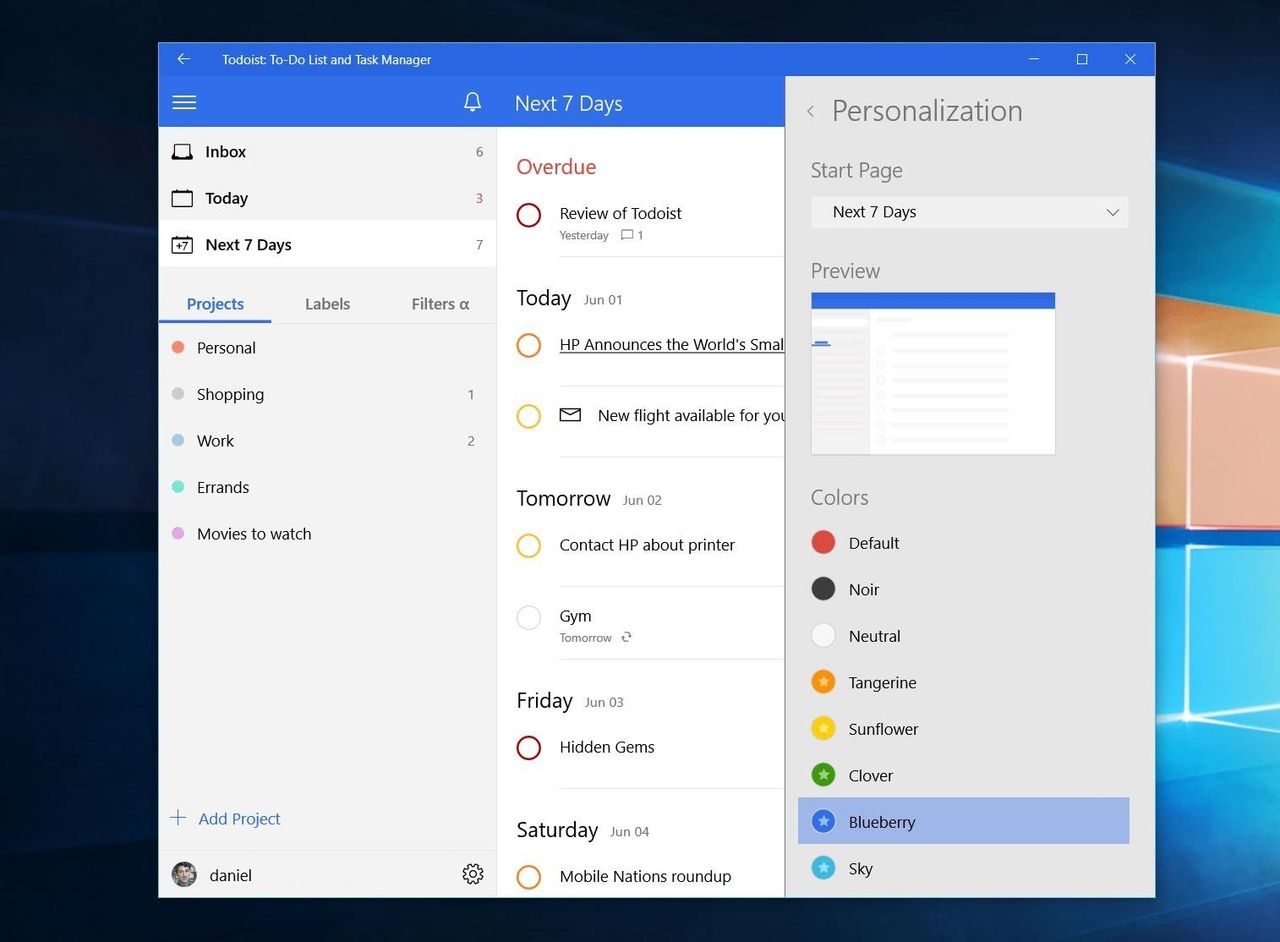Click the Gym task title
Screen dimensions: 1280x942
coord(575,616)
